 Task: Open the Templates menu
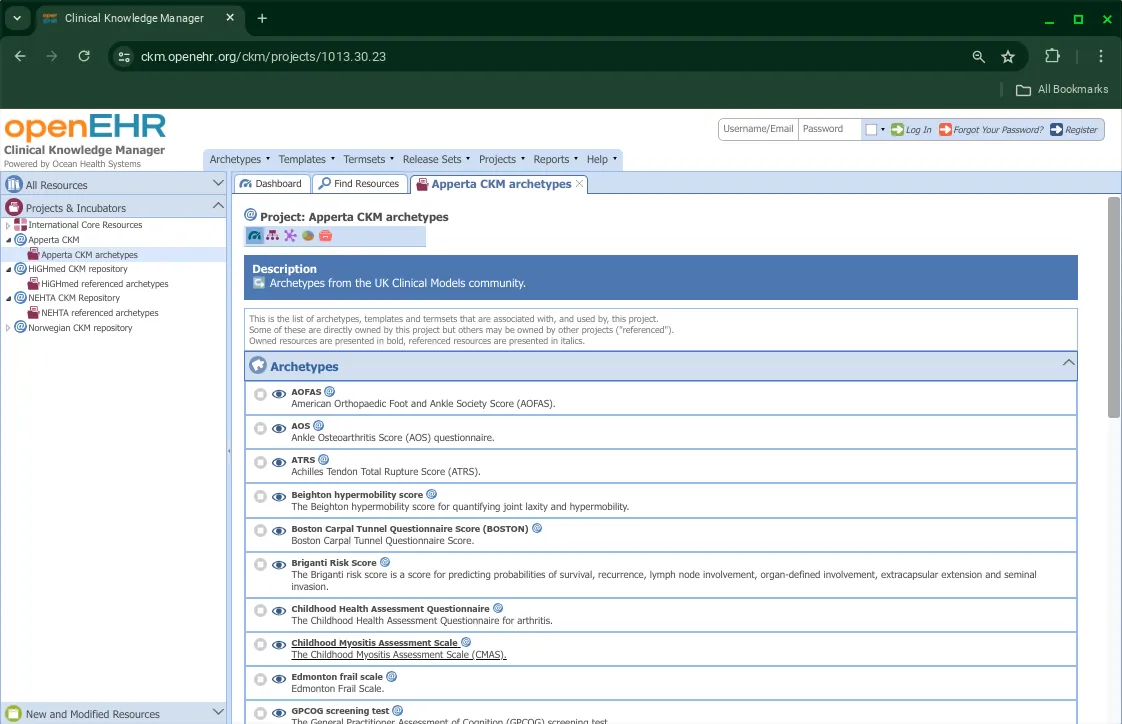[x=304, y=159]
